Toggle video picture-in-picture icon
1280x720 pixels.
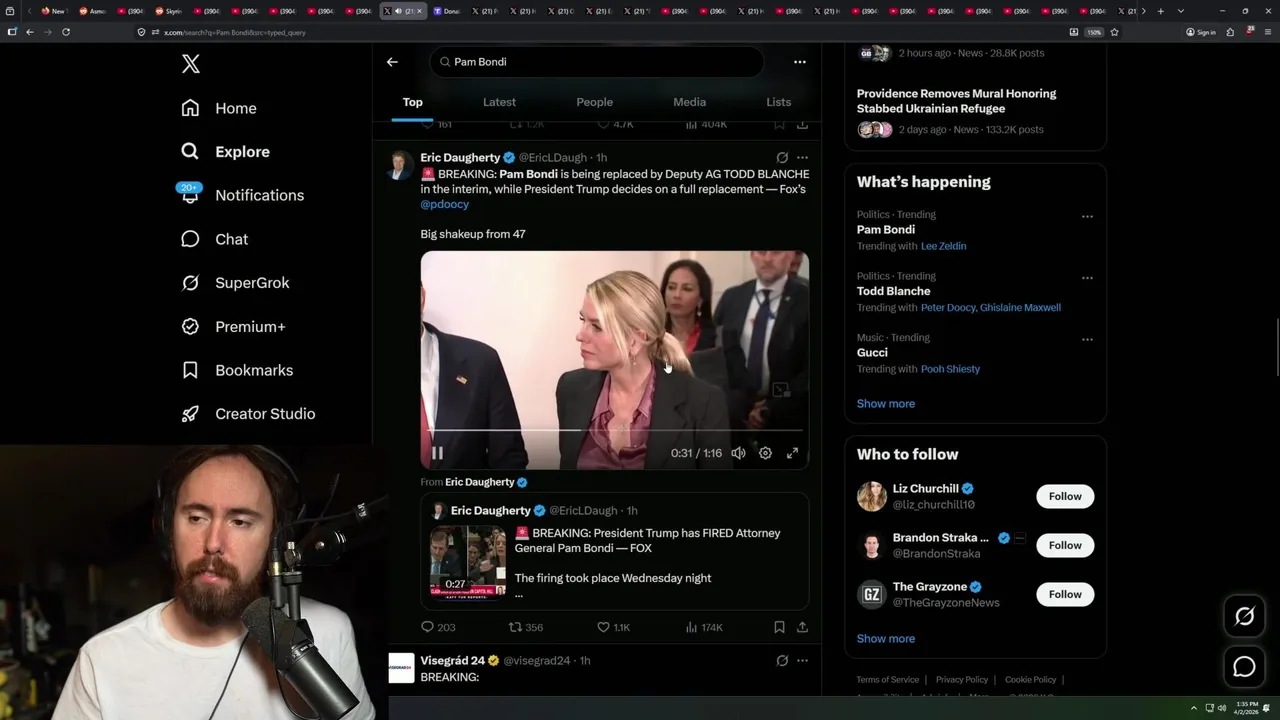[781, 390]
